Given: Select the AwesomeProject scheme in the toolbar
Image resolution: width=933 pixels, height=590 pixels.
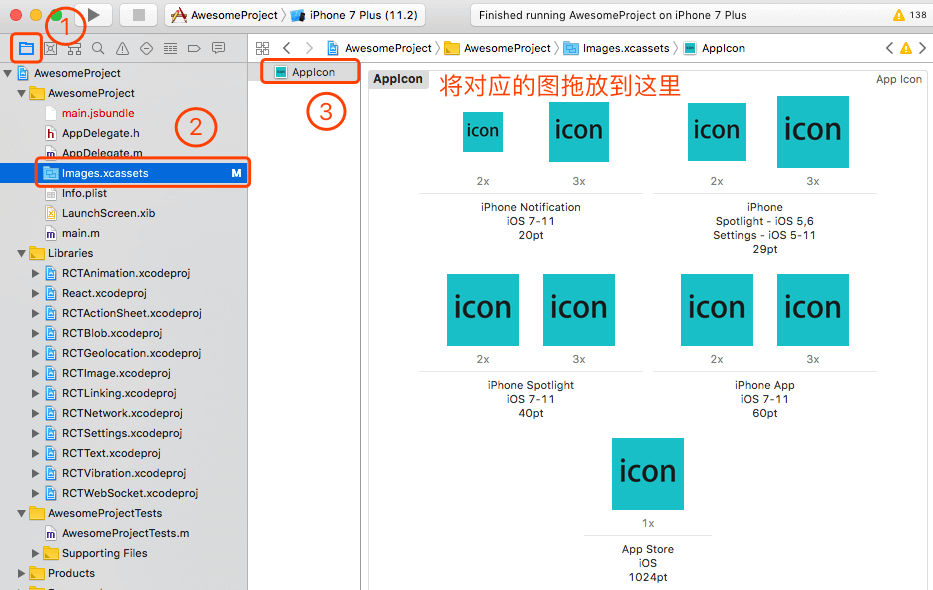Looking at the screenshot, I should (224, 15).
